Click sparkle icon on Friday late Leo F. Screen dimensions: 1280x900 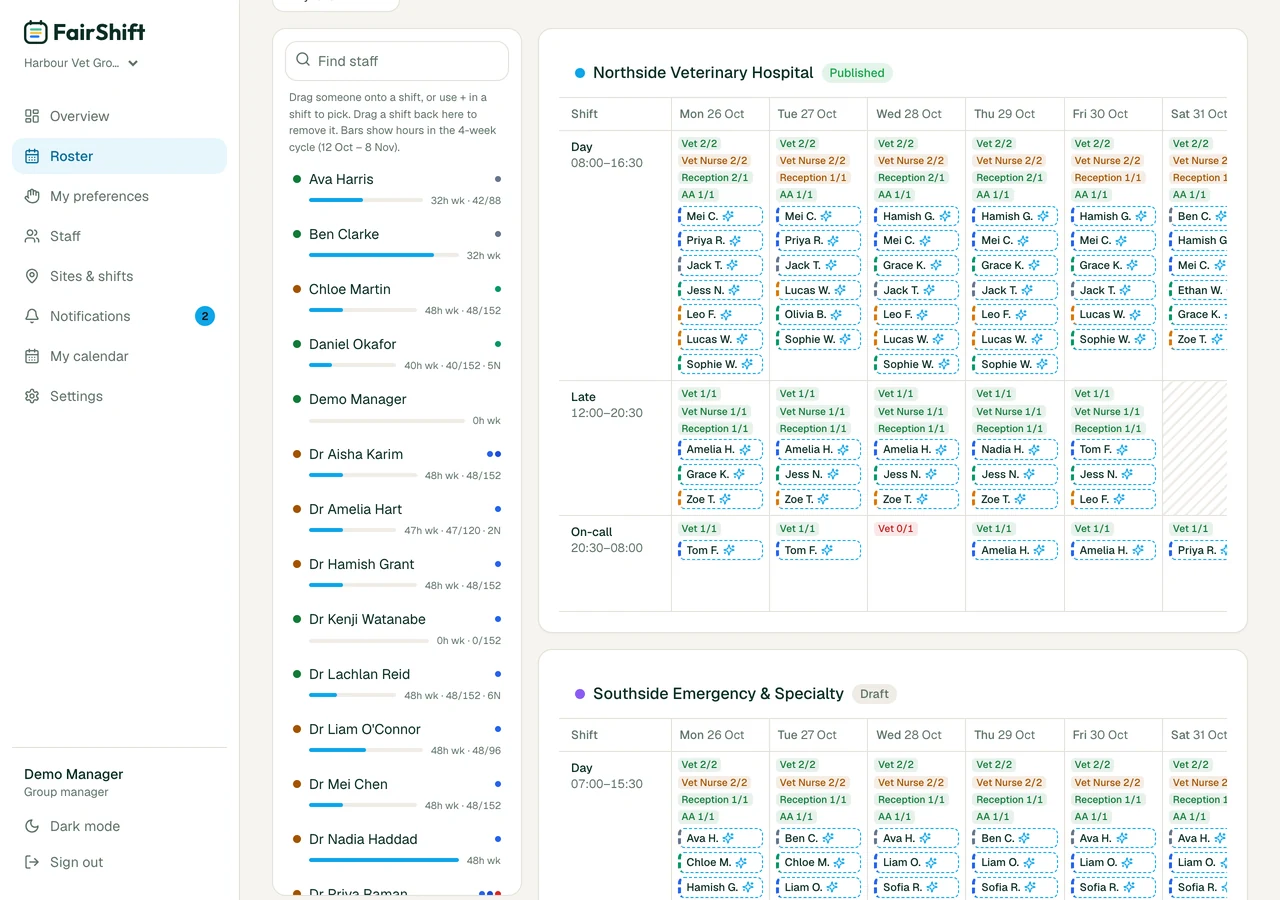point(1118,499)
